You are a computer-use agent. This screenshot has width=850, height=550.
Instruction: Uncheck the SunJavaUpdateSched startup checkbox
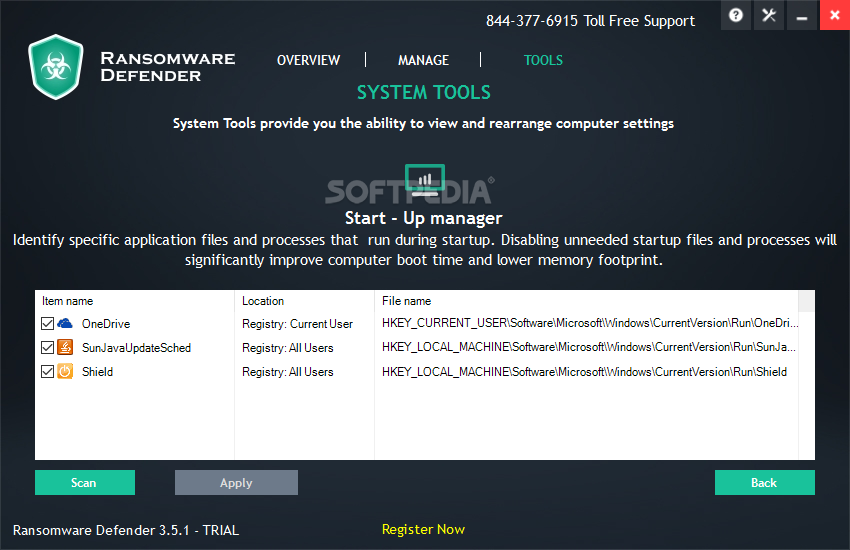(x=47, y=347)
